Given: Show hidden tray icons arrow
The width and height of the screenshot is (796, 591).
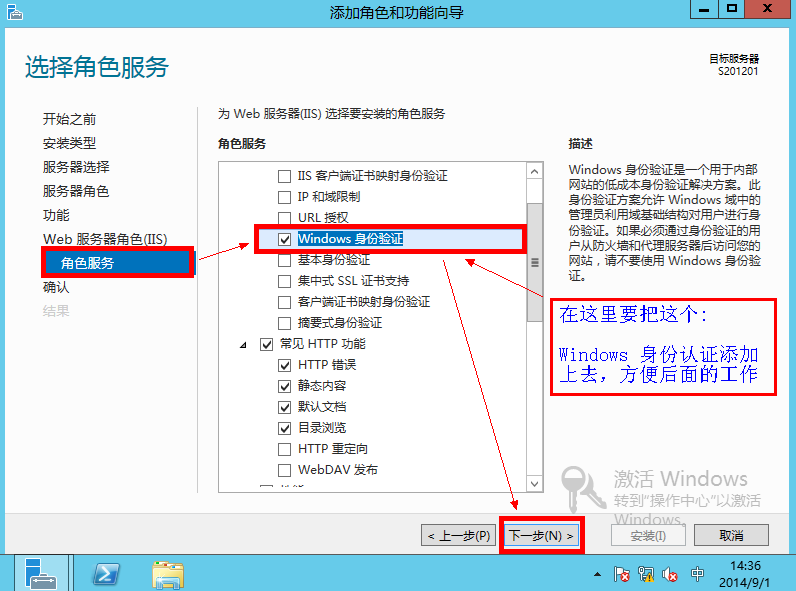Looking at the screenshot, I should (x=598, y=574).
